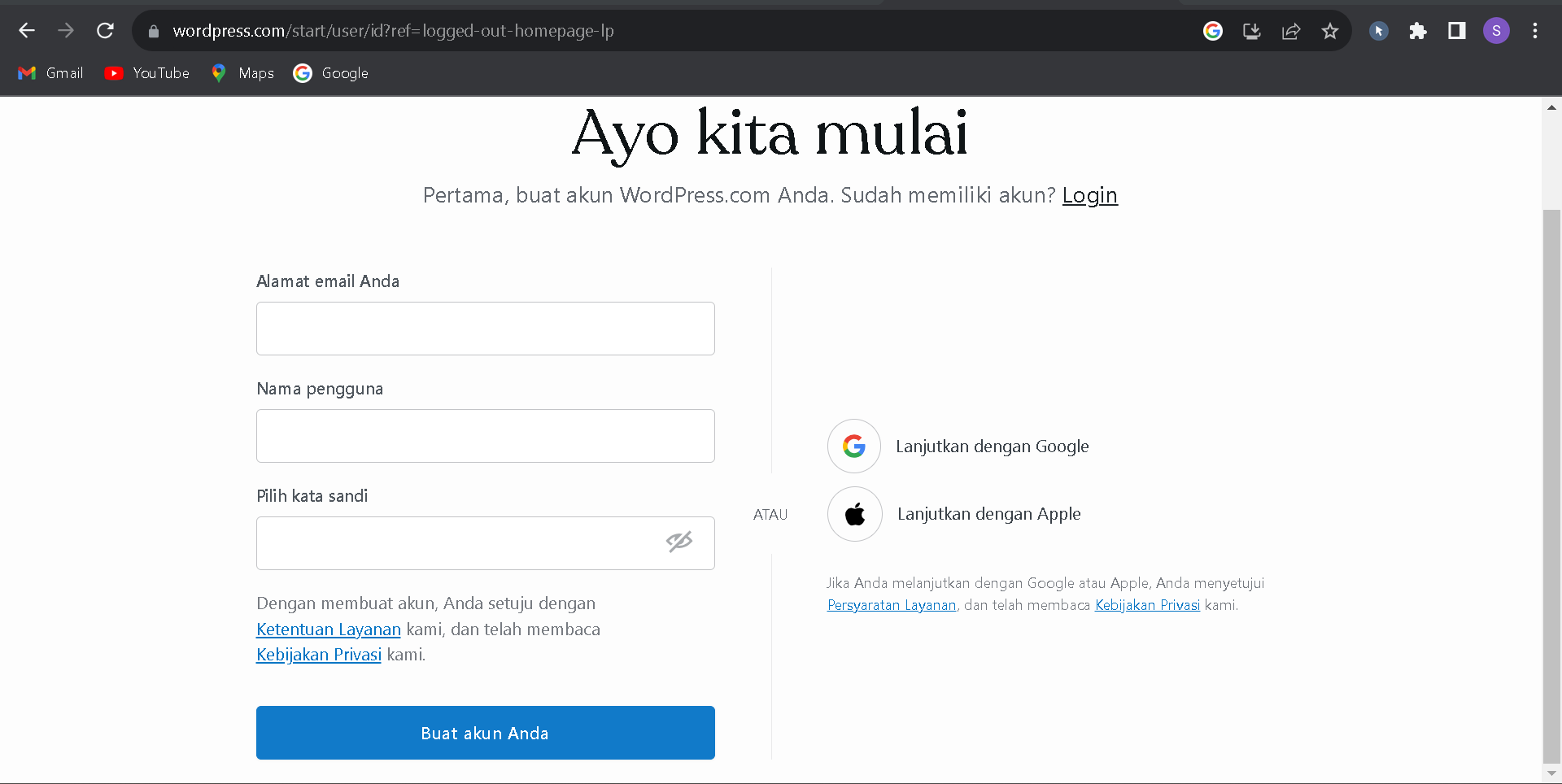Open Kebijakan Privasi link under social login
1562x784 pixels.
click(1147, 605)
